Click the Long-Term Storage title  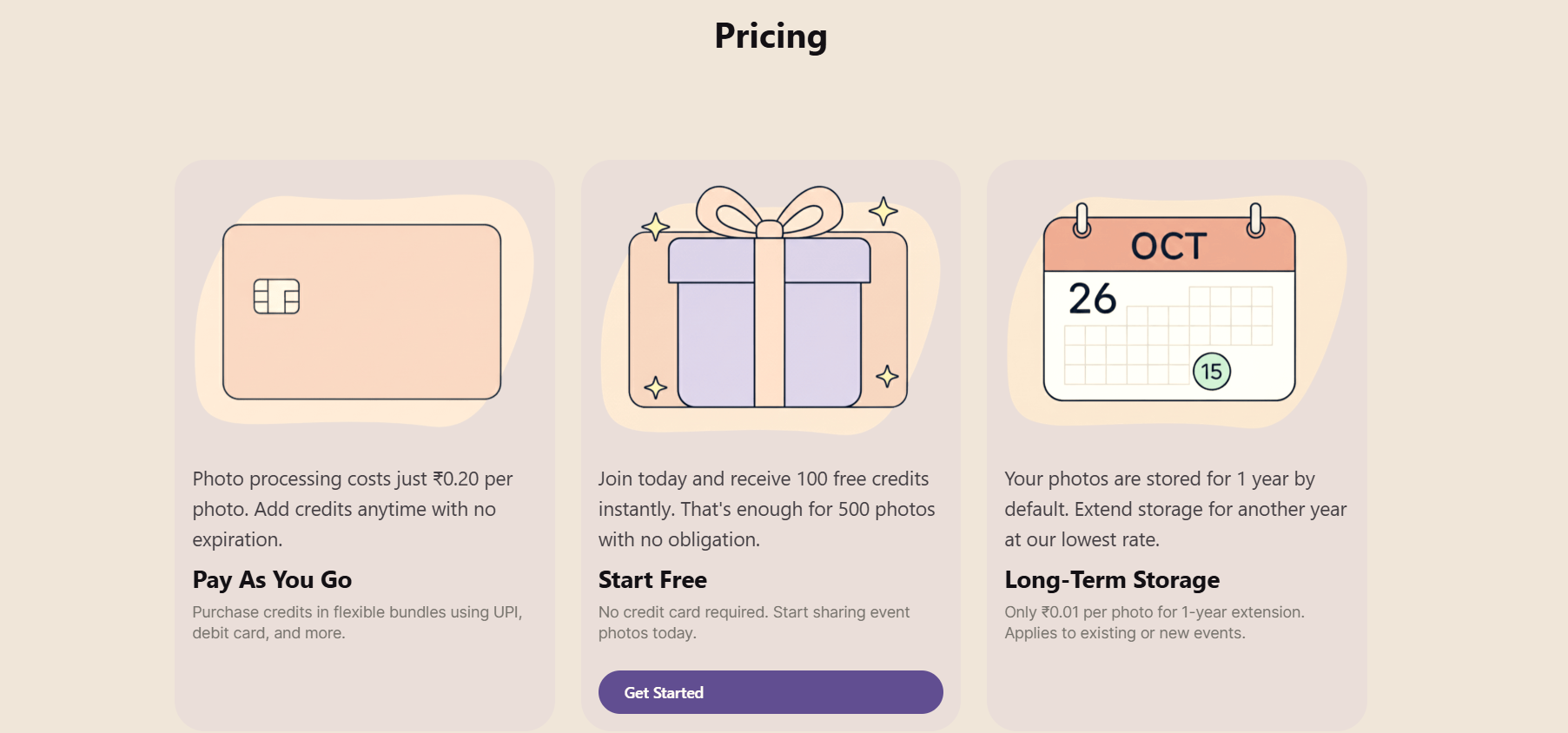click(x=1112, y=579)
